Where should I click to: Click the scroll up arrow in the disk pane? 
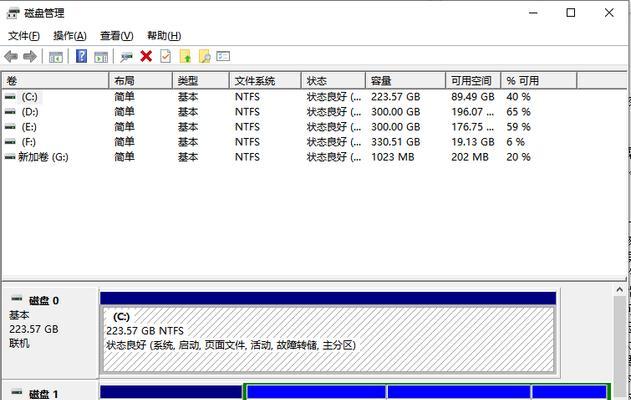click(x=619, y=289)
